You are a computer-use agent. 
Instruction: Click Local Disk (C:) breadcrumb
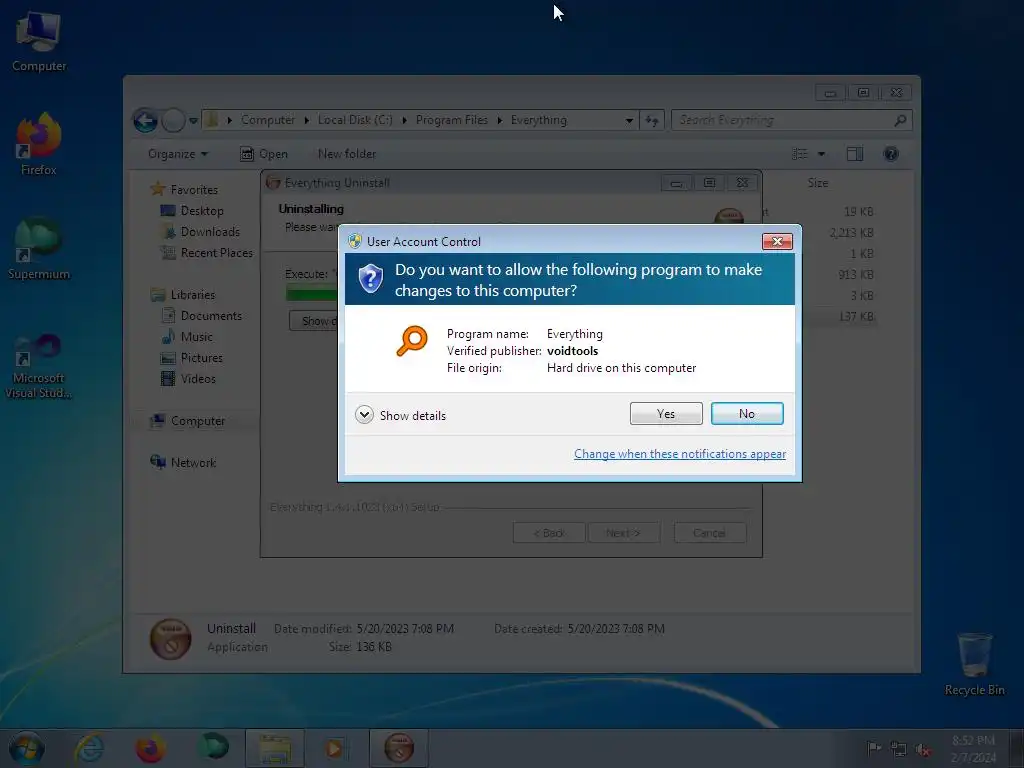click(x=355, y=120)
